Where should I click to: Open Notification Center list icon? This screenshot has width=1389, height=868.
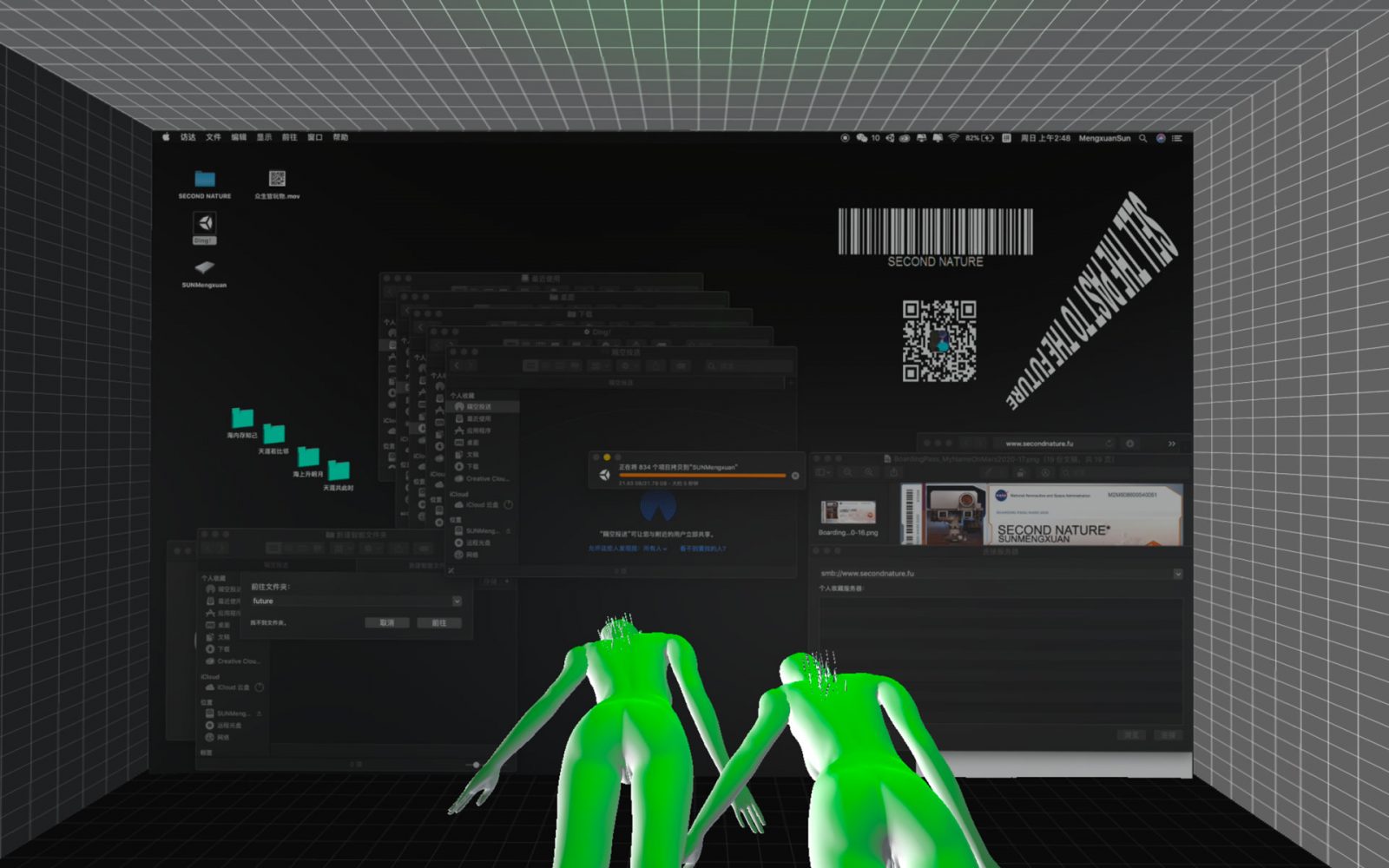[x=1177, y=138]
